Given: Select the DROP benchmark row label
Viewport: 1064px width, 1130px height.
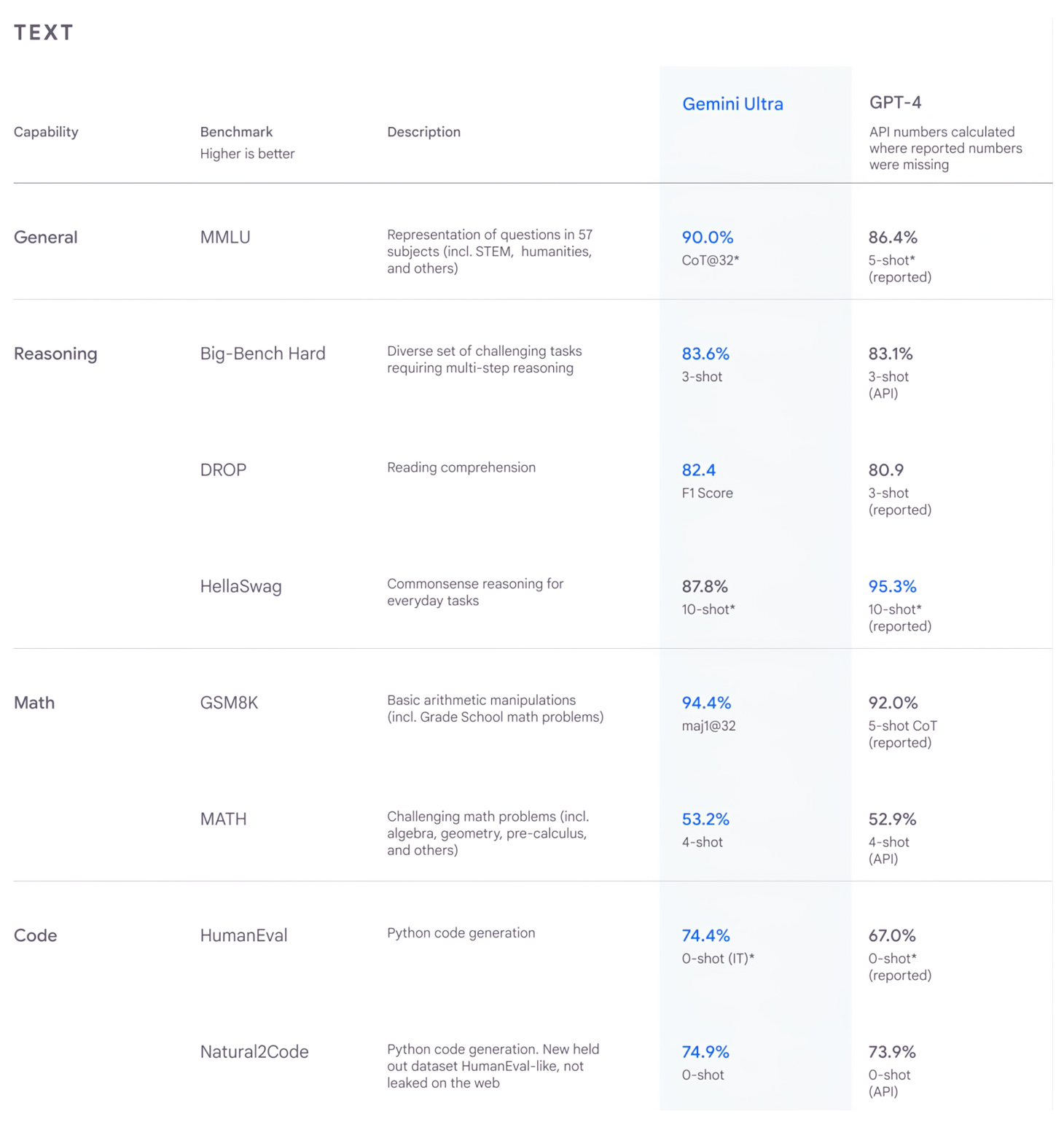Looking at the screenshot, I should (223, 470).
